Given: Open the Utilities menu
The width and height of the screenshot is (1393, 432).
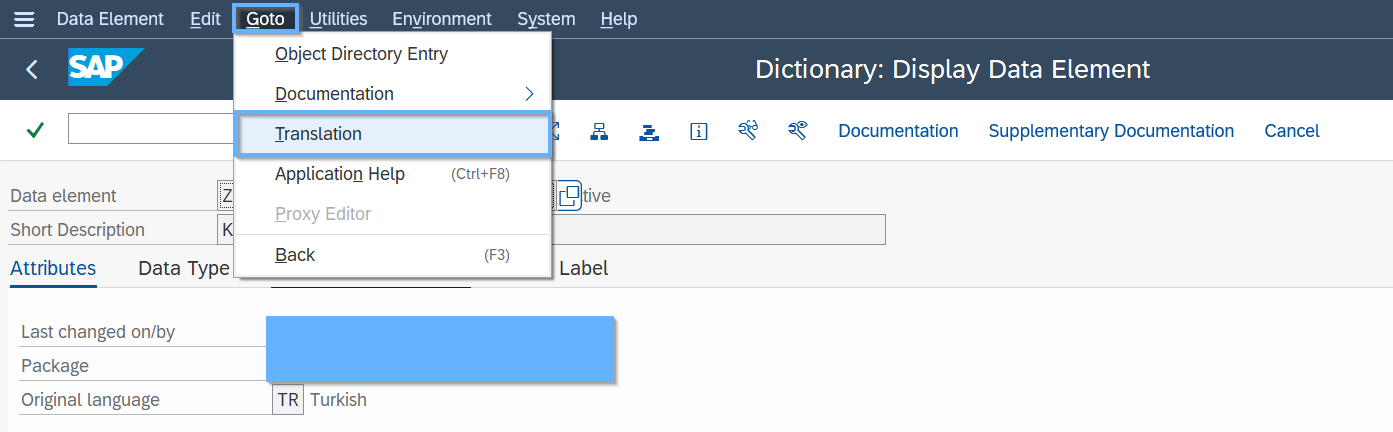Looking at the screenshot, I should click(x=338, y=19).
